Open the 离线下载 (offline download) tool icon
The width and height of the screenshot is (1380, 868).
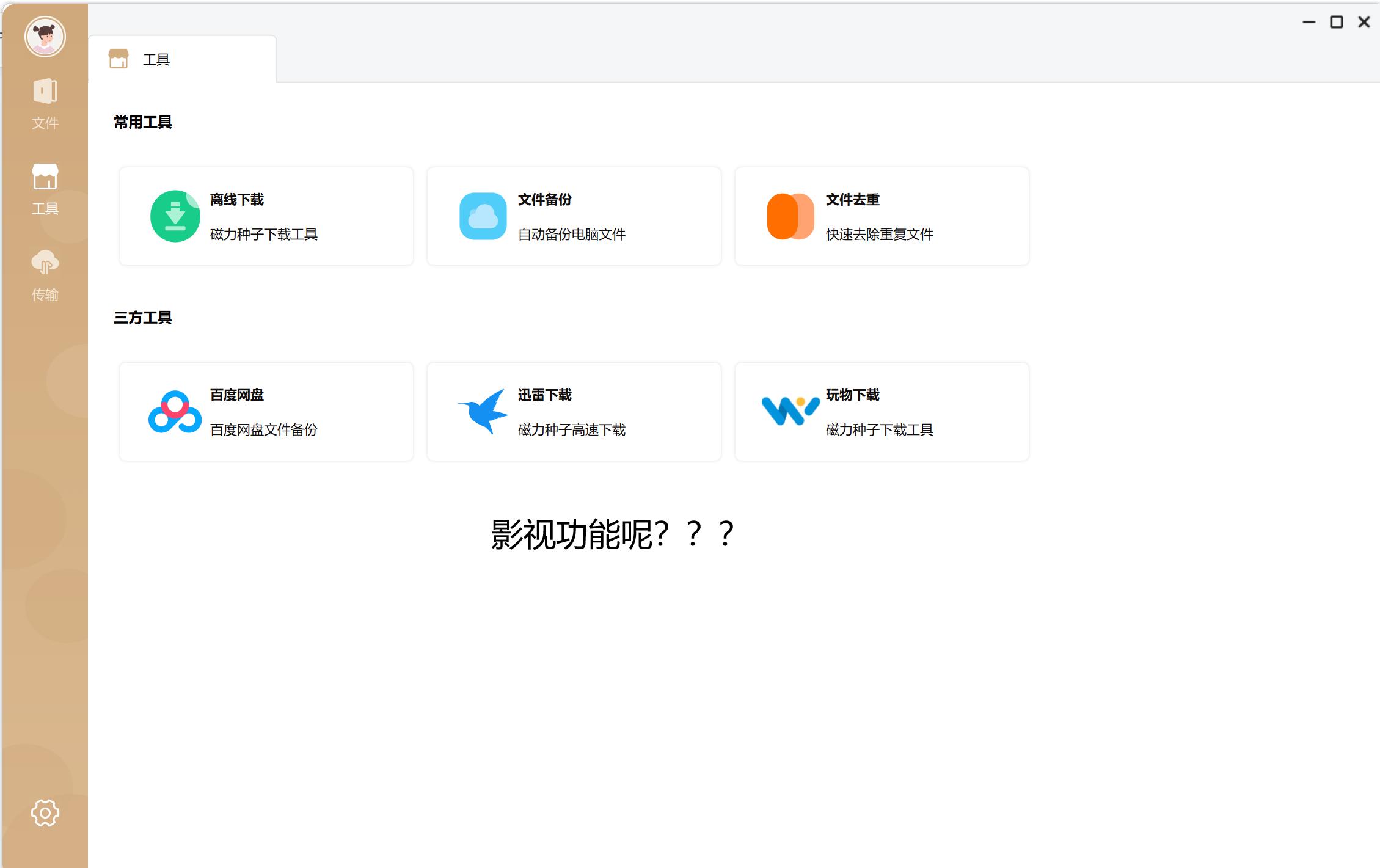[175, 216]
